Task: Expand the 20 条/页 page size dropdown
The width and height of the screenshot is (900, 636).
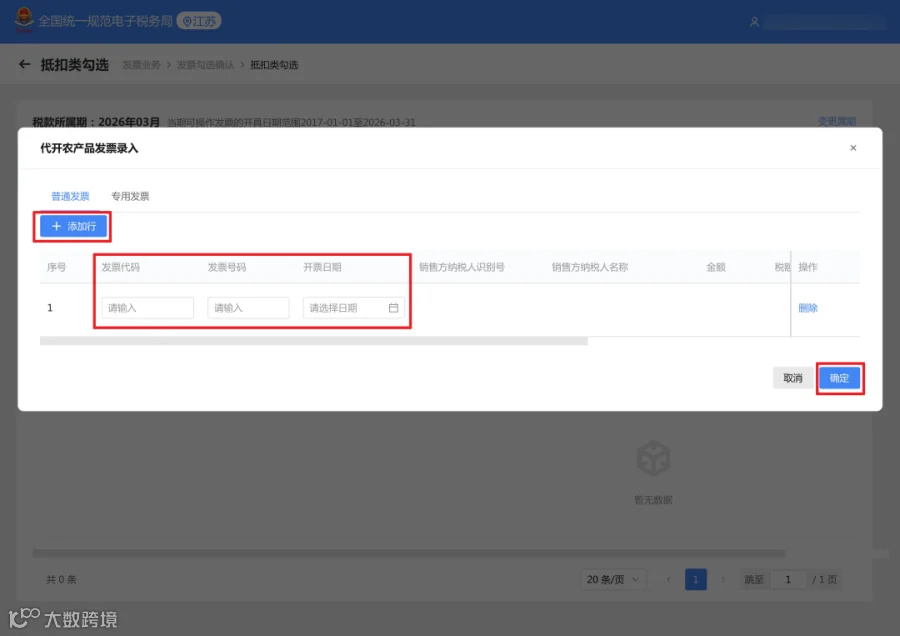Action: pyautogui.click(x=612, y=580)
